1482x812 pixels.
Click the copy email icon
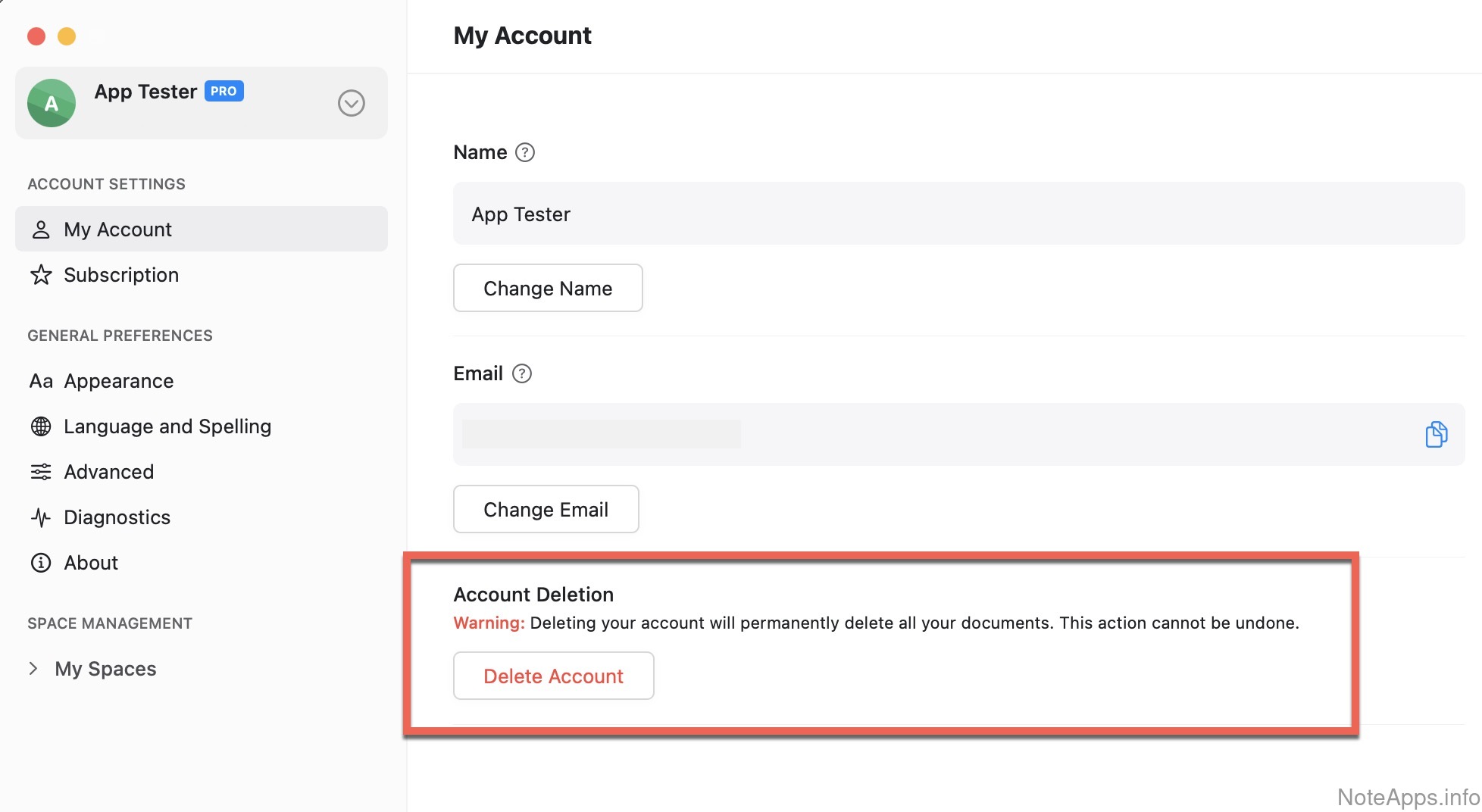[1436, 434]
